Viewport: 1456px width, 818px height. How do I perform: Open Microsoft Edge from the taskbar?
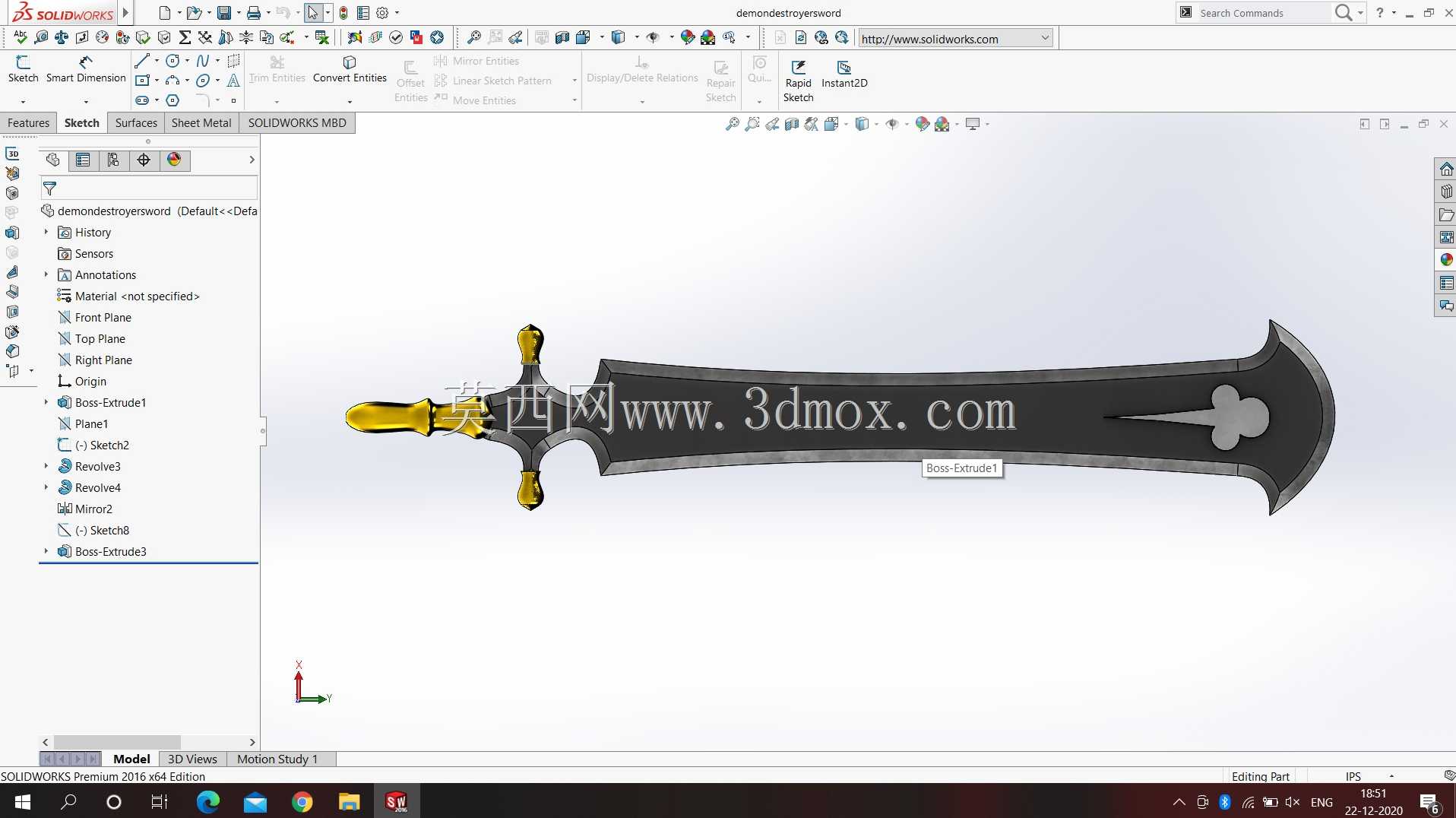[208, 801]
